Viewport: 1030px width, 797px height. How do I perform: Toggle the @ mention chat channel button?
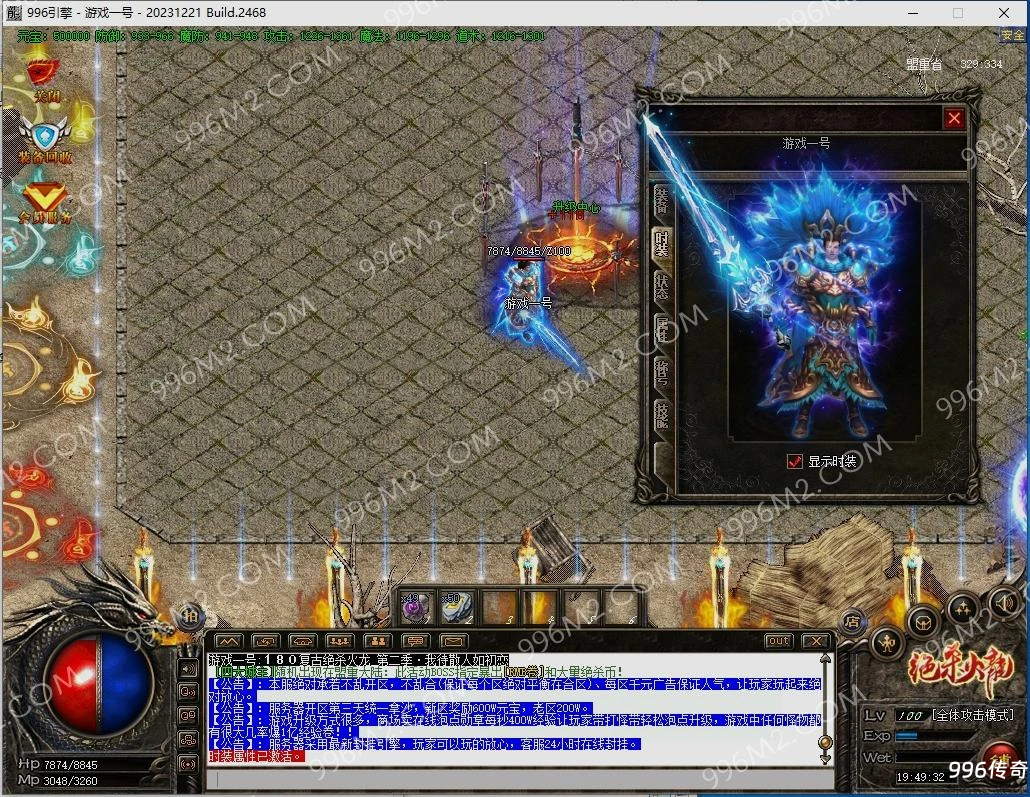click(189, 716)
